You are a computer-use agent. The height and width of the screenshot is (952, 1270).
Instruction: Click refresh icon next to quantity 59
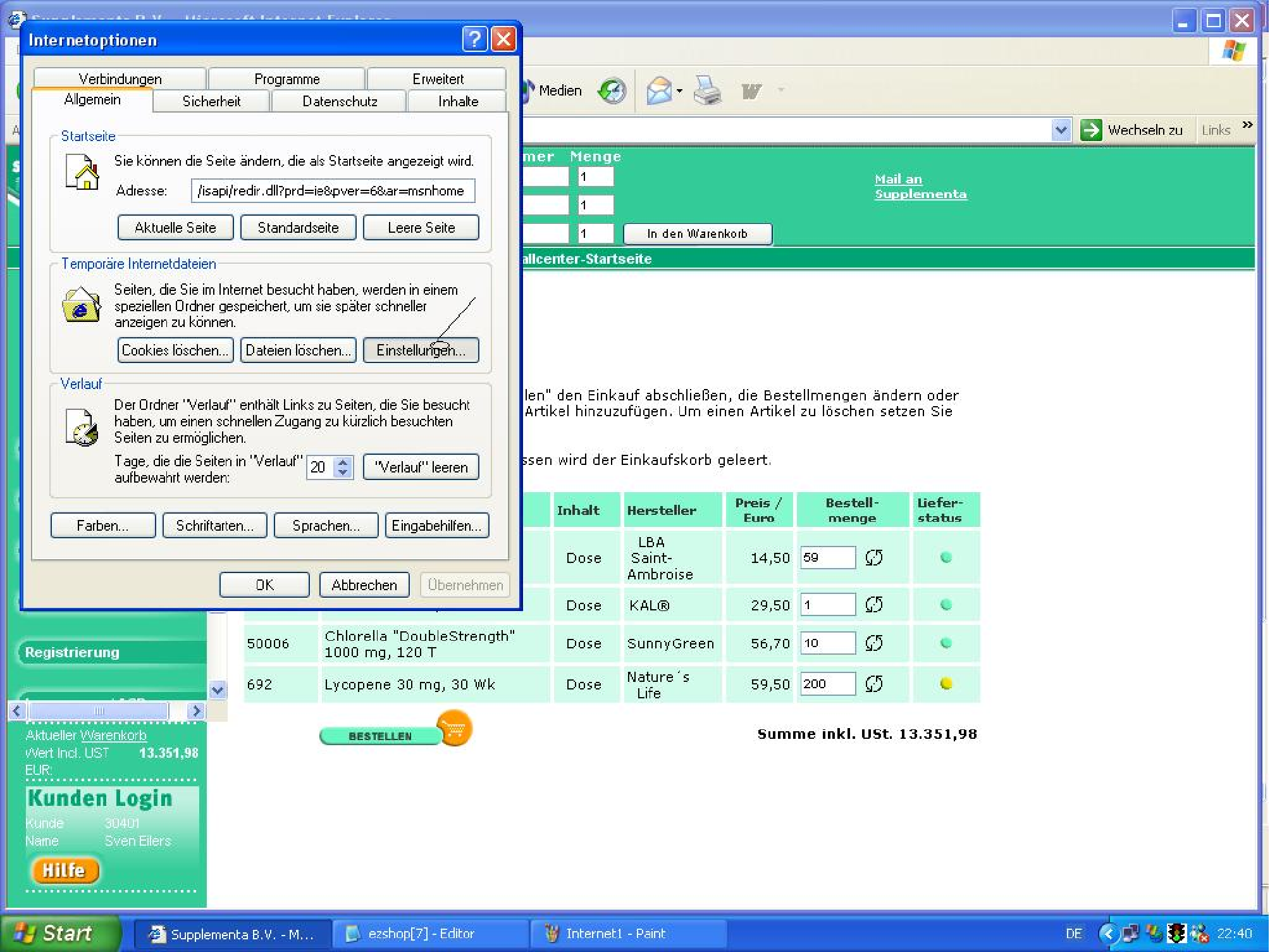[873, 558]
